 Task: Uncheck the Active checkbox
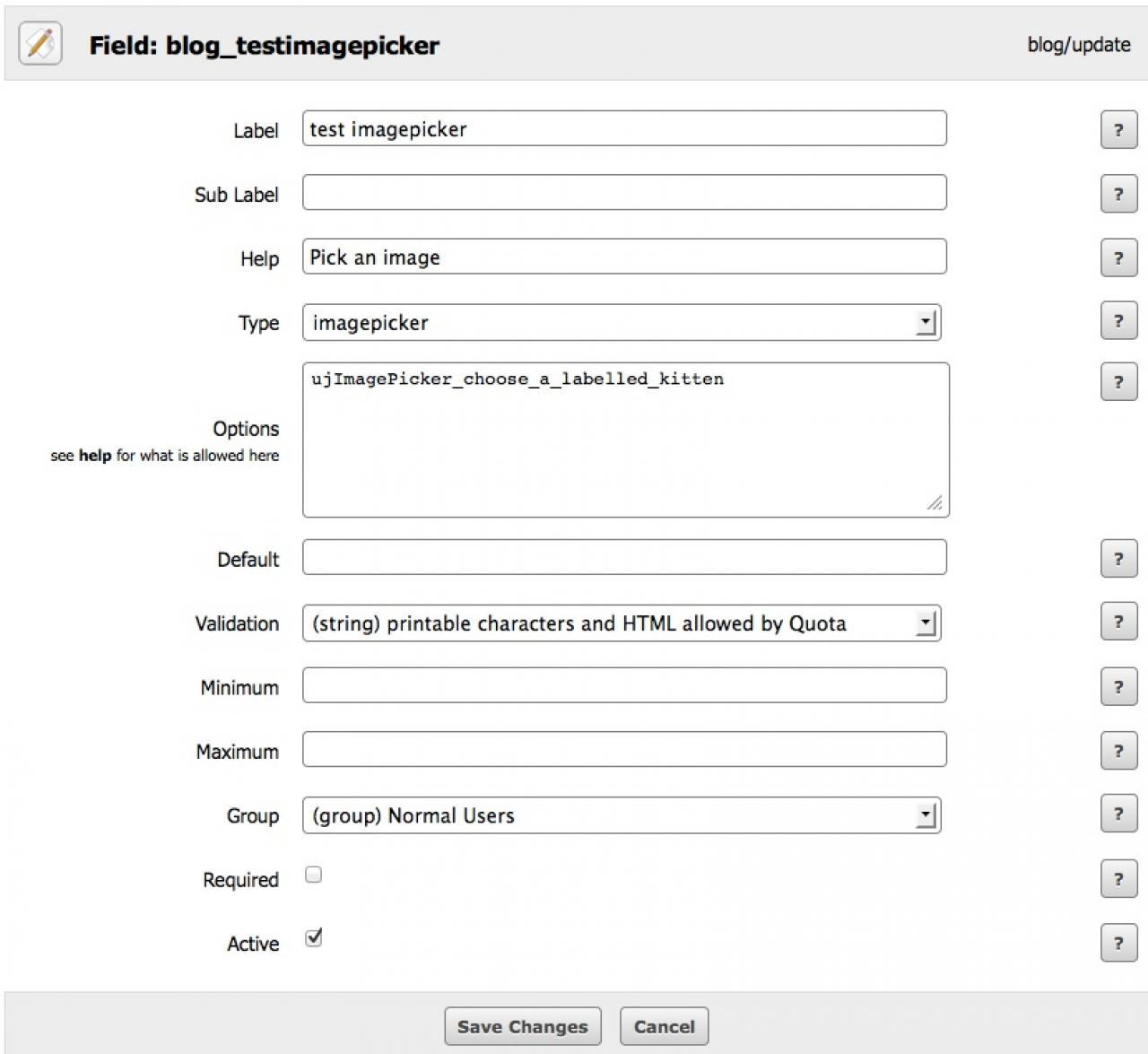tap(313, 938)
